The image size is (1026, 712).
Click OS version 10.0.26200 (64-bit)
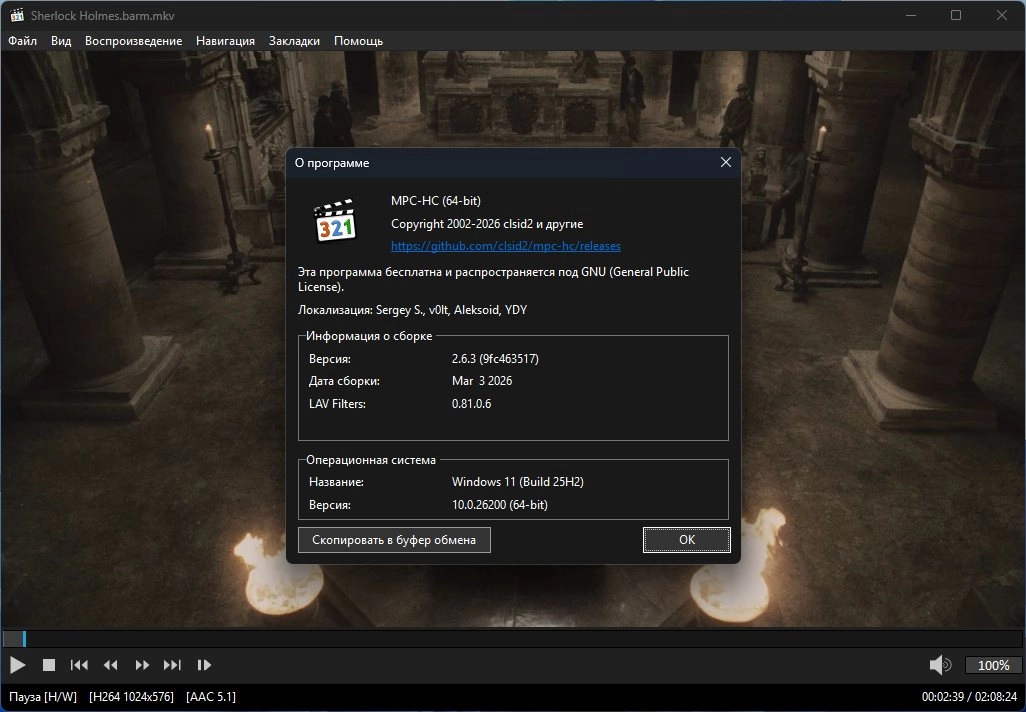(x=500, y=505)
